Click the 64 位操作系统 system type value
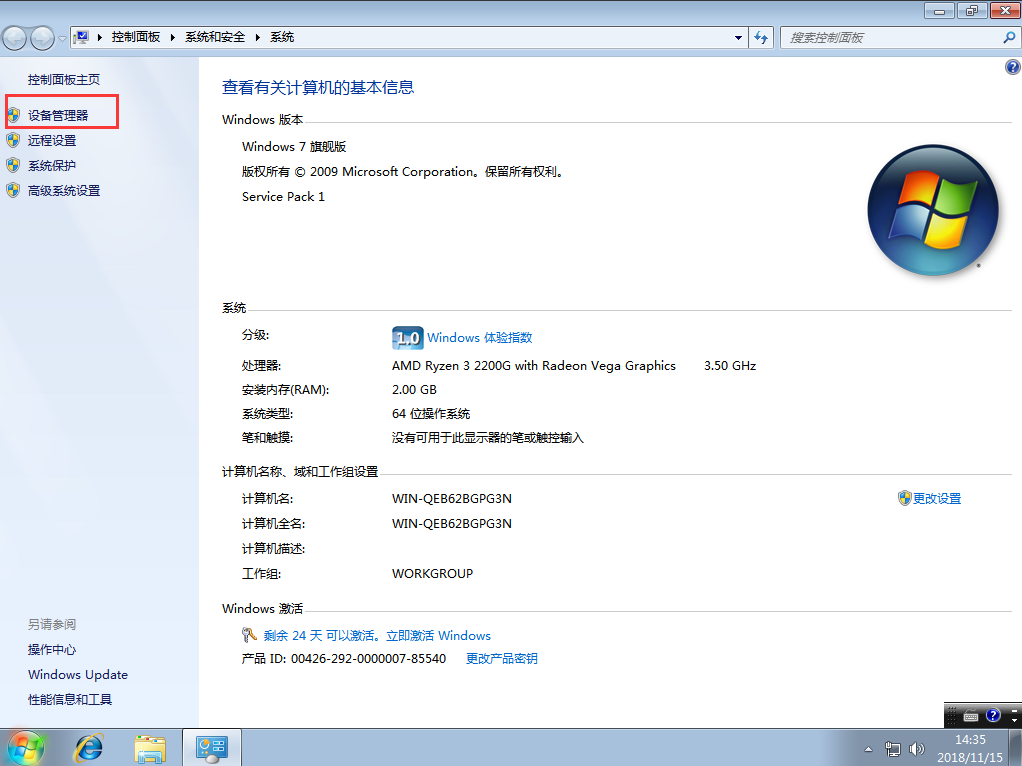This screenshot has height=766, width=1022. tap(431, 414)
